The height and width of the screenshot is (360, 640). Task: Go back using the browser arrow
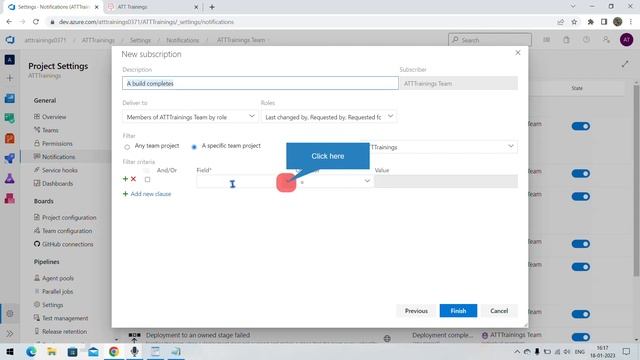pyautogui.click(x=9, y=22)
